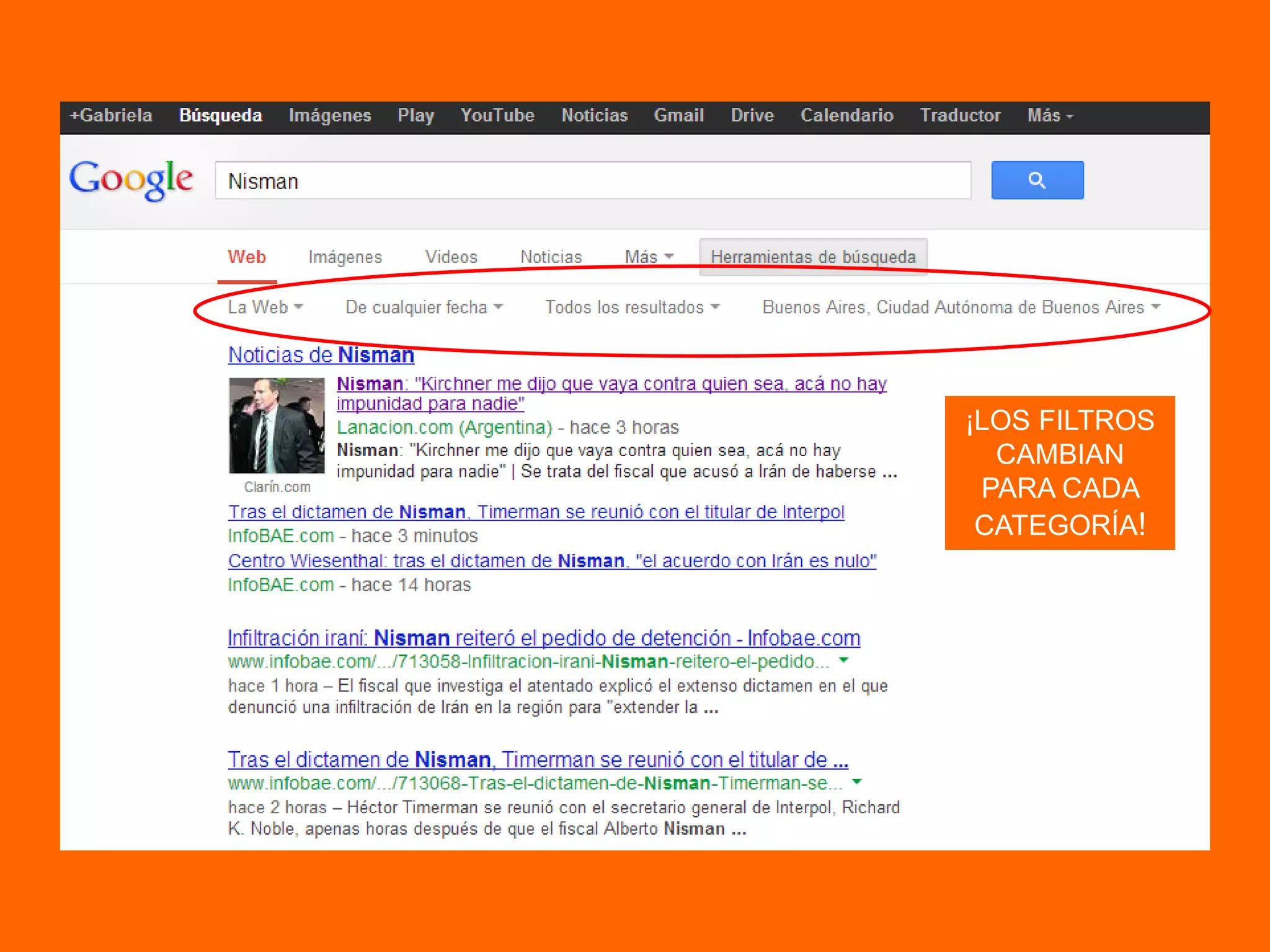Open Infiltración iraní Nisman result link
The image size is (1270, 952).
pos(543,638)
